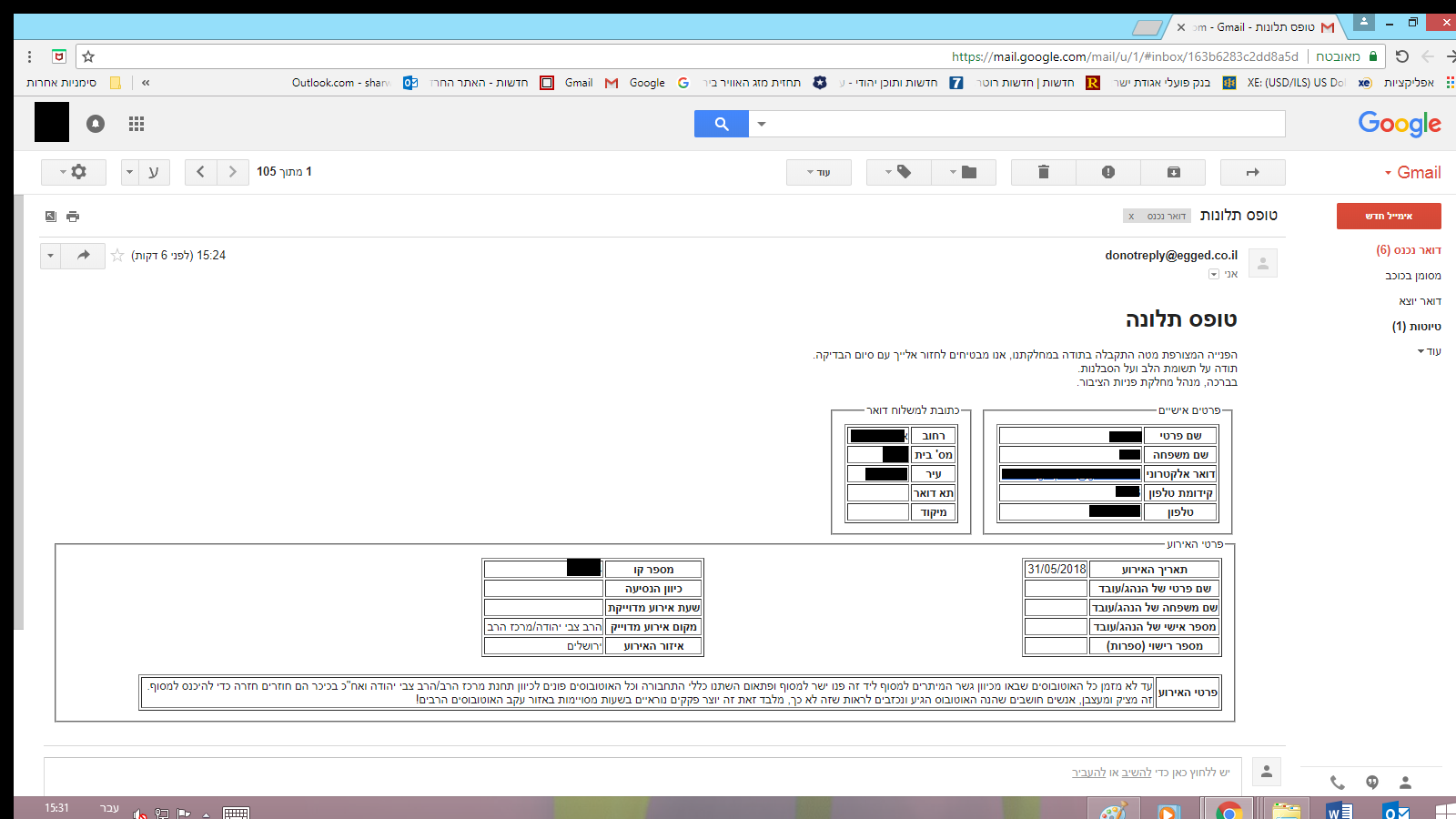Click the red shield extension icon

pos(59,56)
